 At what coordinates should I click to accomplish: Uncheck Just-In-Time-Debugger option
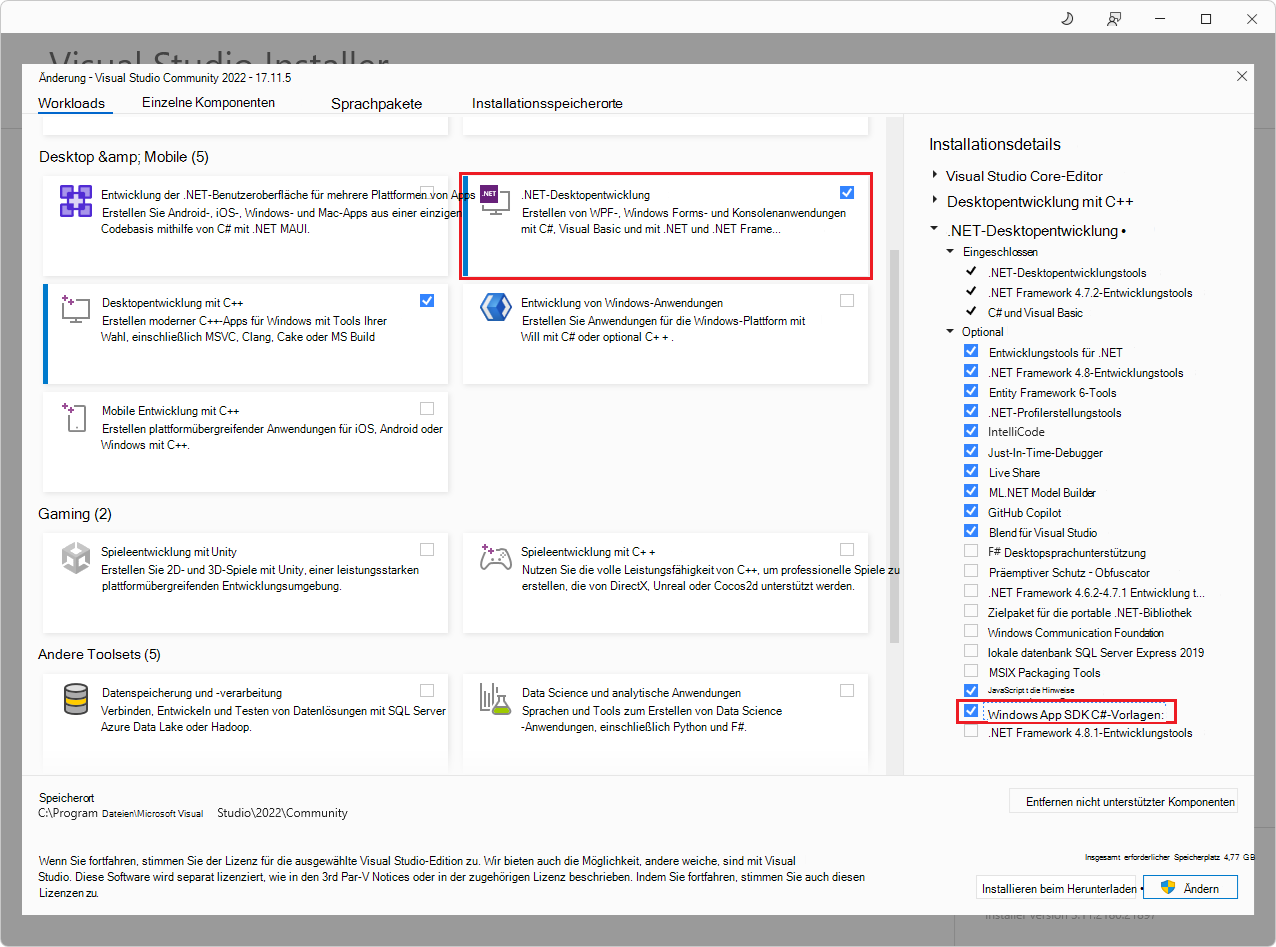click(971, 451)
